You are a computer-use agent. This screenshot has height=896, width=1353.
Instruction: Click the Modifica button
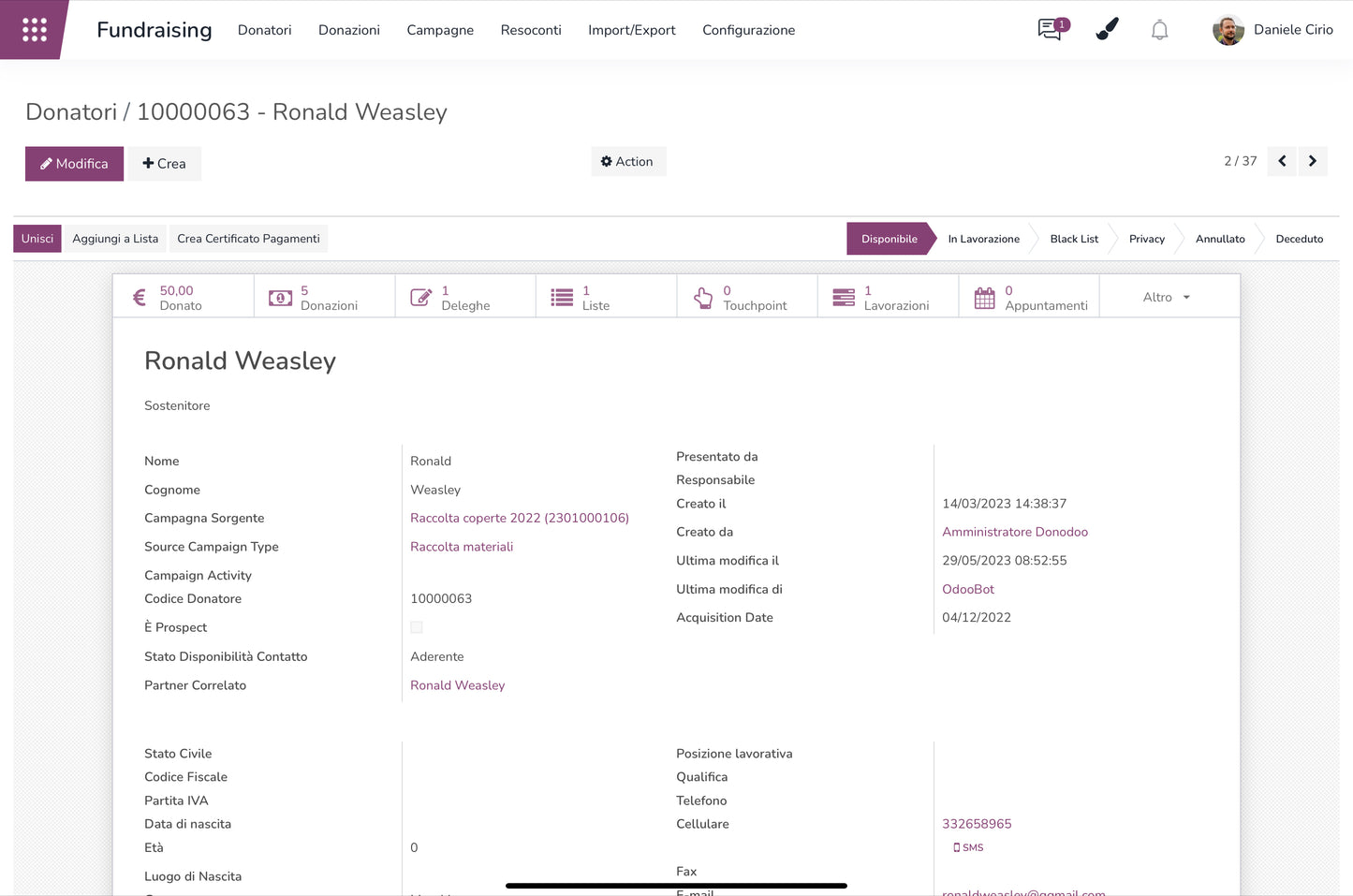[x=74, y=164]
